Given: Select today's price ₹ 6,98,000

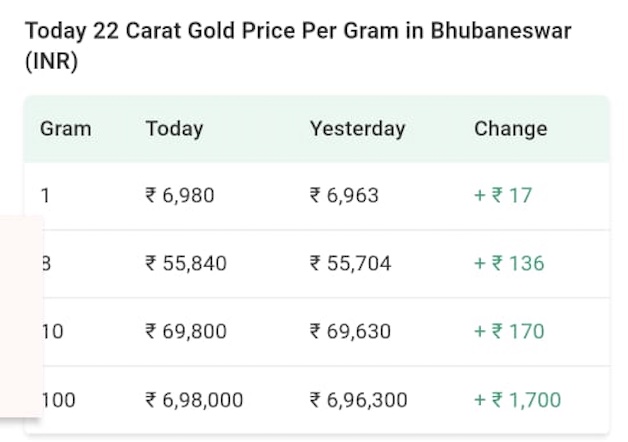Looking at the screenshot, I should (194, 400).
